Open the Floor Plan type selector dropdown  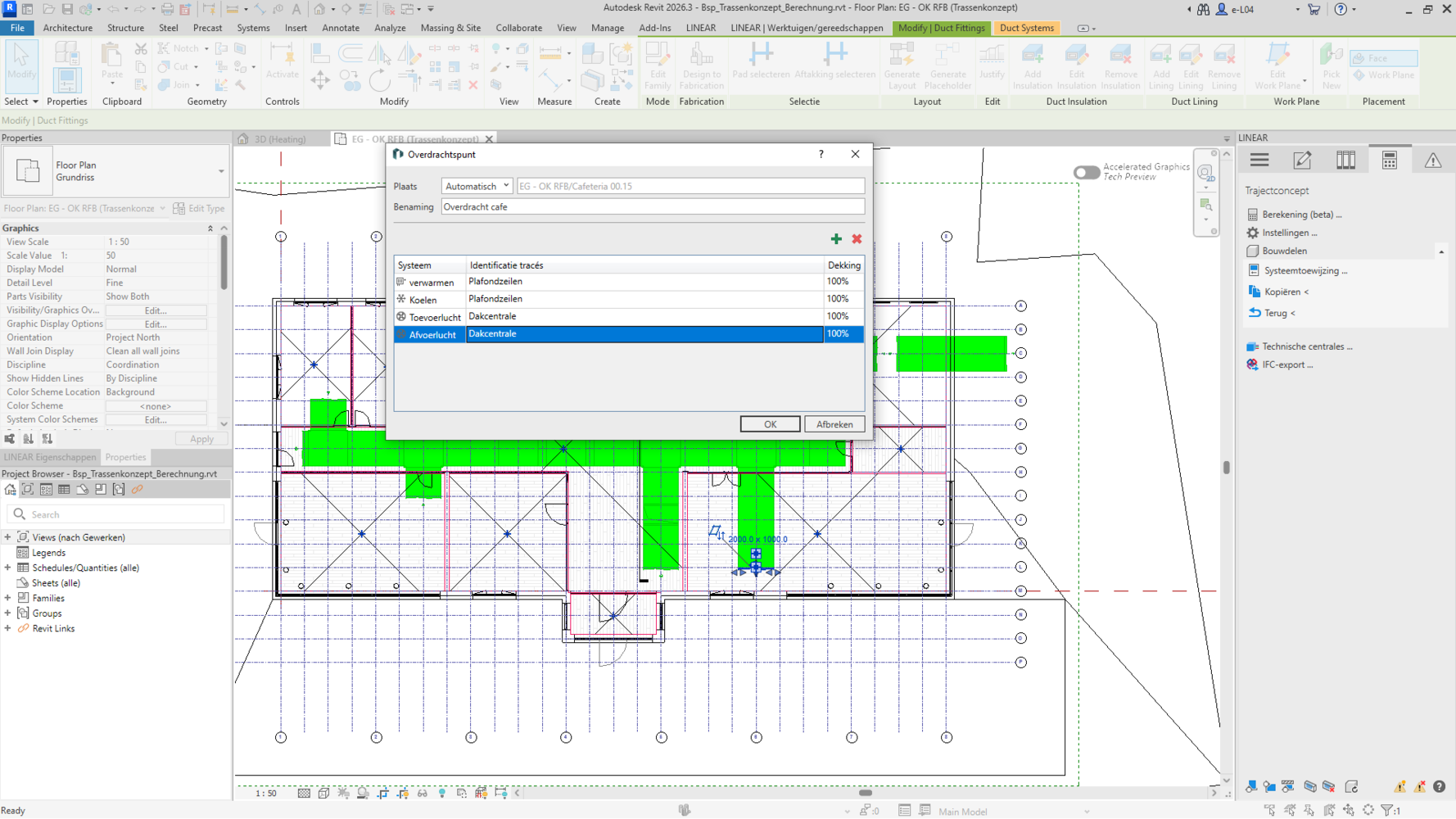(220, 171)
